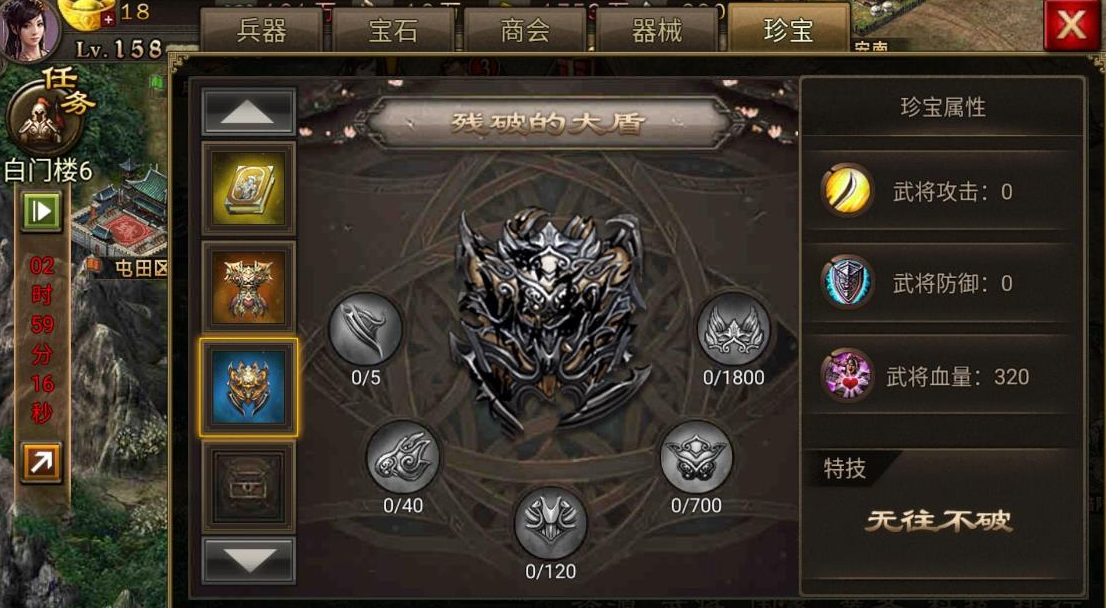Open the 商会 tab
This screenshot has width=1106, height=608.
pos(525,31)
